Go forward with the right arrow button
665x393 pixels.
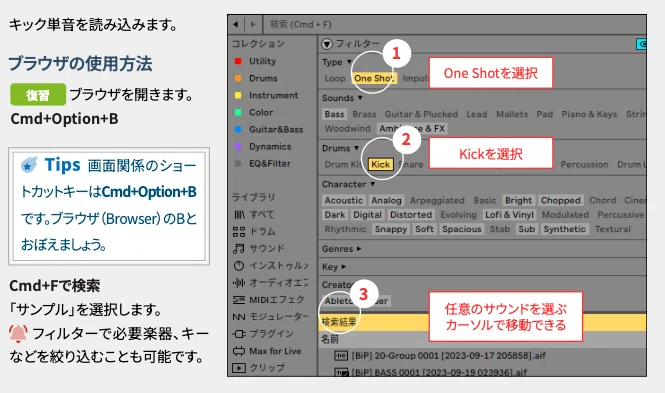click(253, 24)
